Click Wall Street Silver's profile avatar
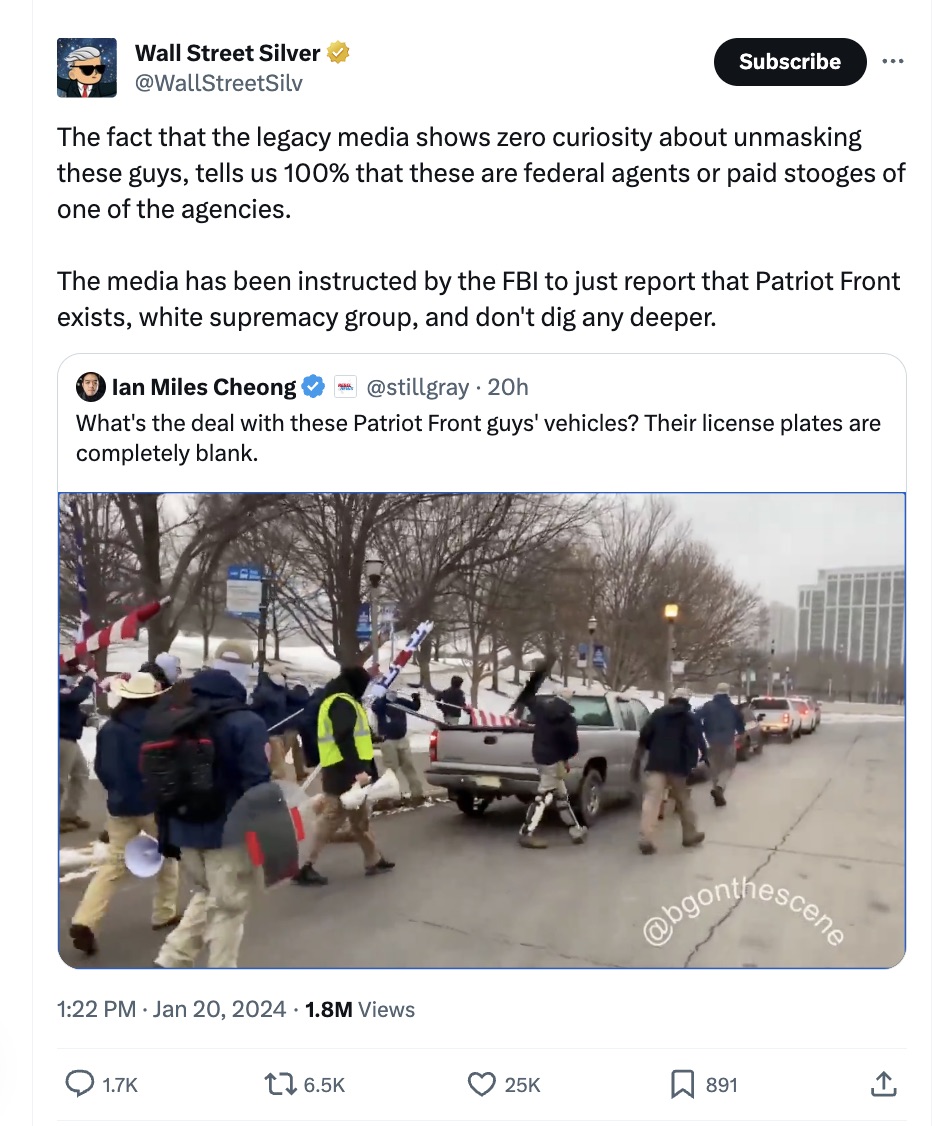The image size is (936, 1126). pyautogui.click(x=86, y=67)
